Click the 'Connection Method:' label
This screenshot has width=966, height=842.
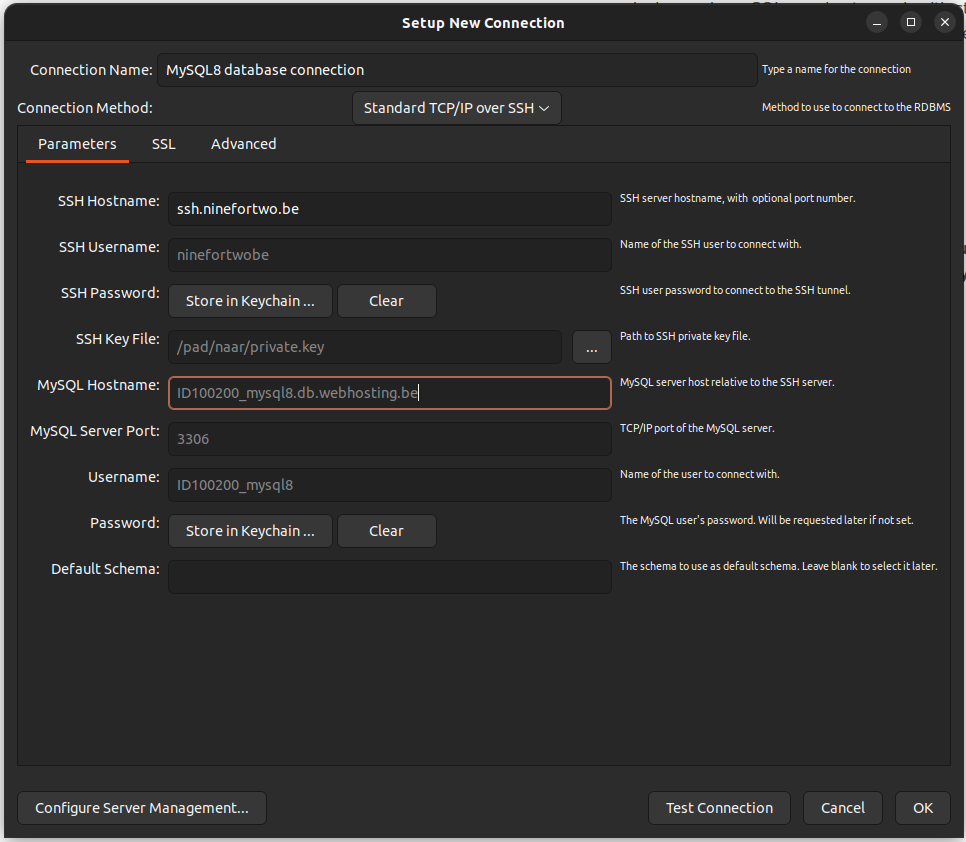85,108
